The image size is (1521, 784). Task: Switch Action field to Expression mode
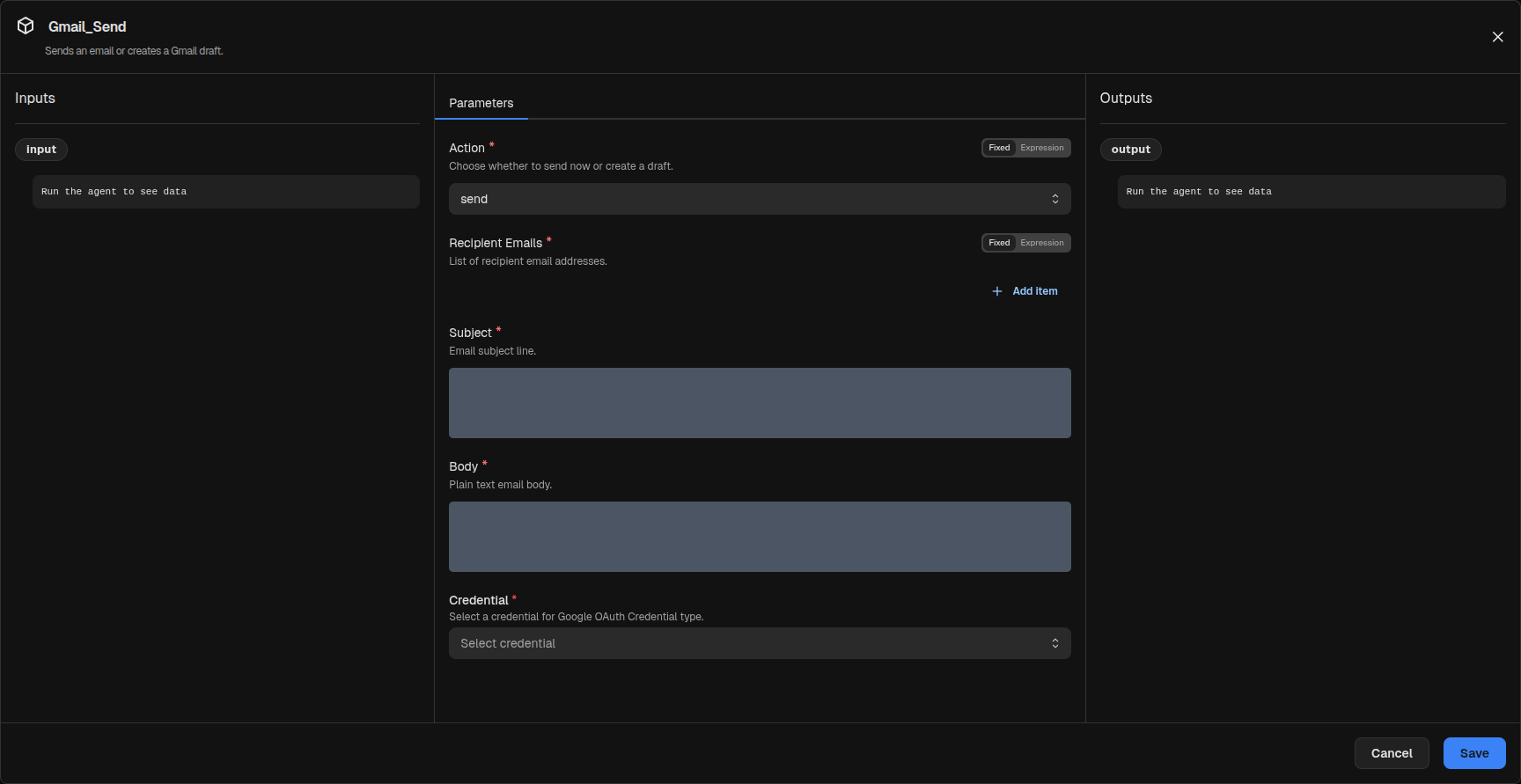1042,148
